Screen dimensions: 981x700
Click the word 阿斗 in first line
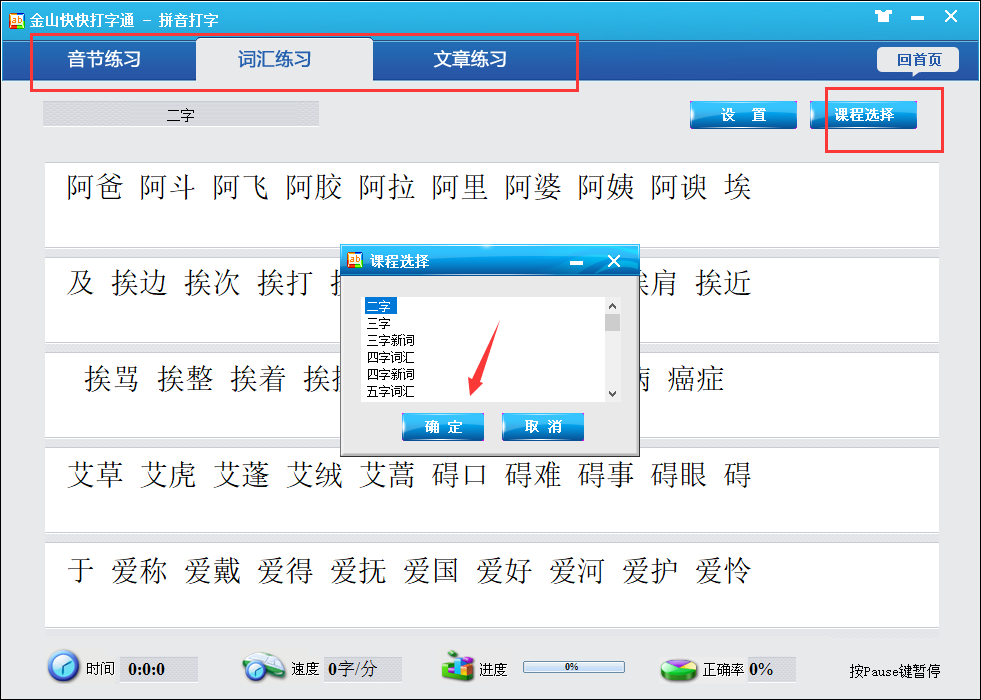click(168, 187)
